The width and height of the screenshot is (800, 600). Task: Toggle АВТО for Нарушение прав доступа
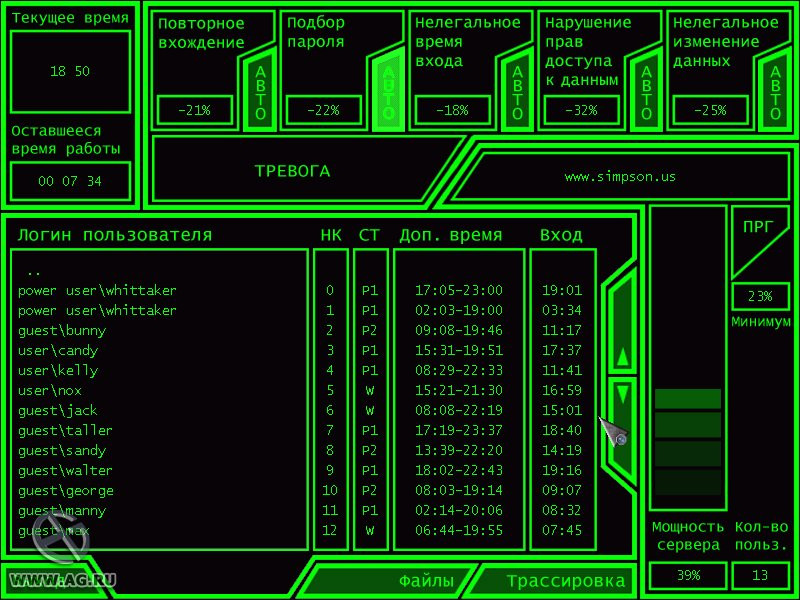point(646,92)
